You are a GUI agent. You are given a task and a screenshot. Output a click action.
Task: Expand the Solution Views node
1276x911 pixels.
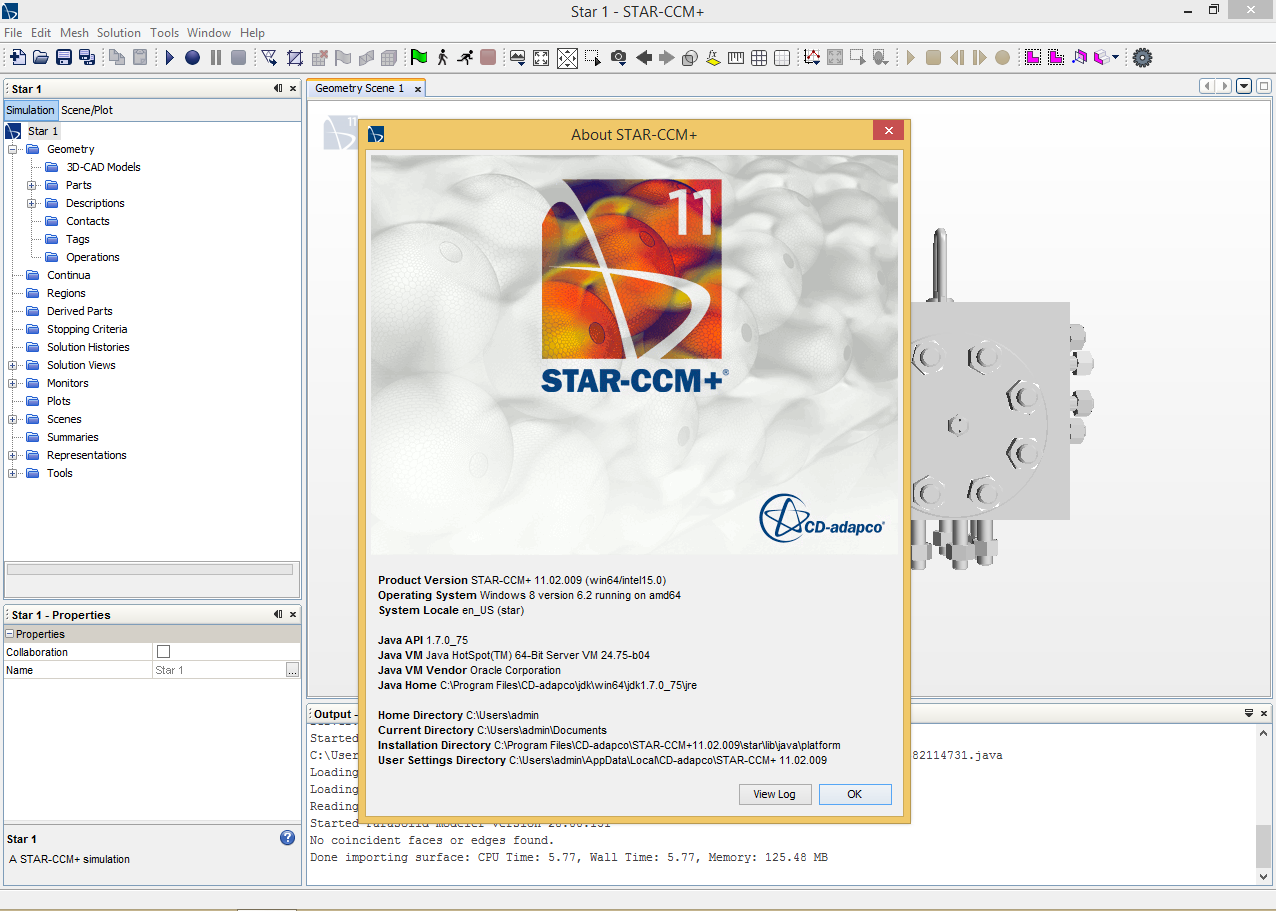tap(13, 365)
